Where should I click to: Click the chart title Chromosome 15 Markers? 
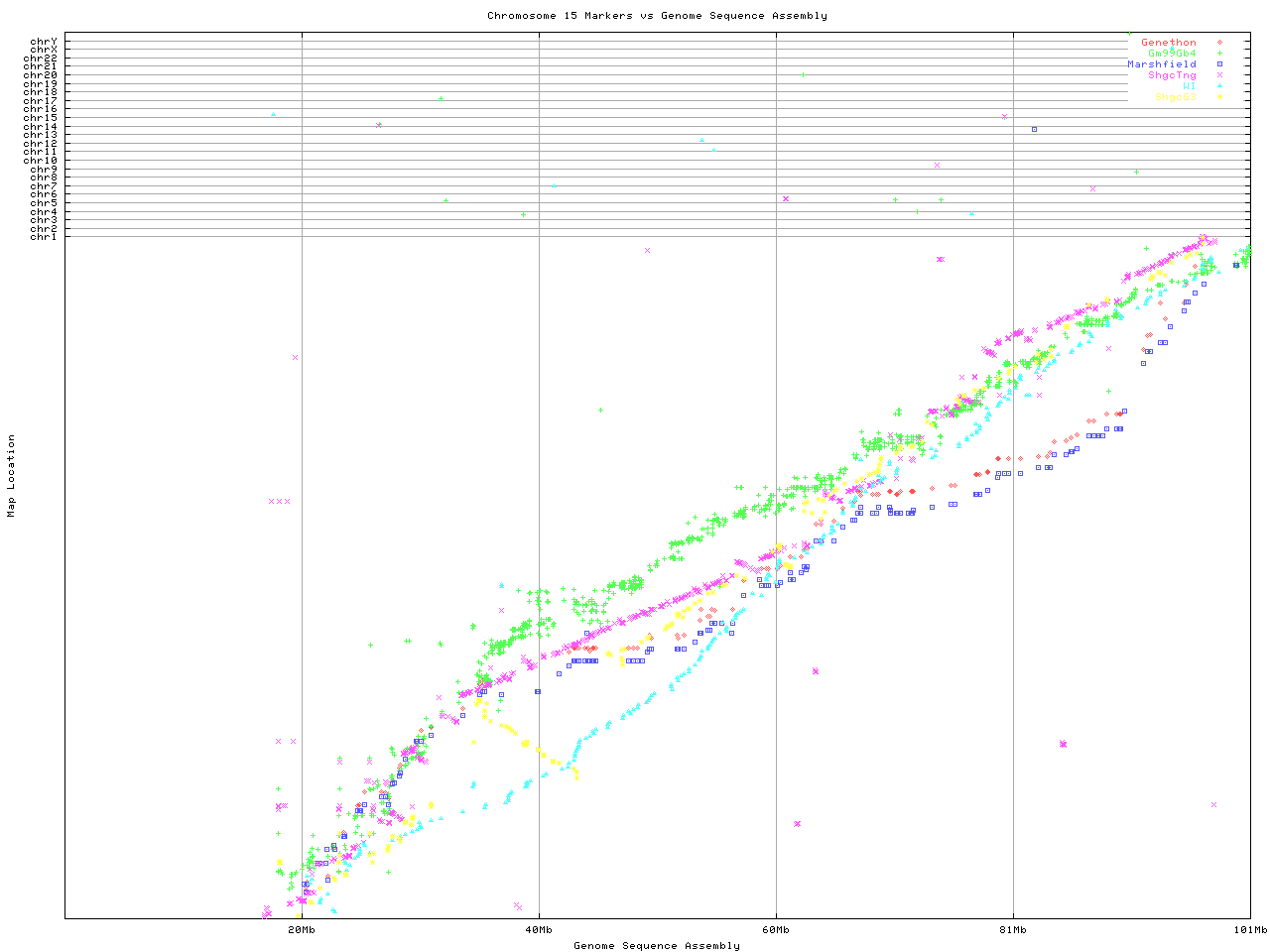657,16
